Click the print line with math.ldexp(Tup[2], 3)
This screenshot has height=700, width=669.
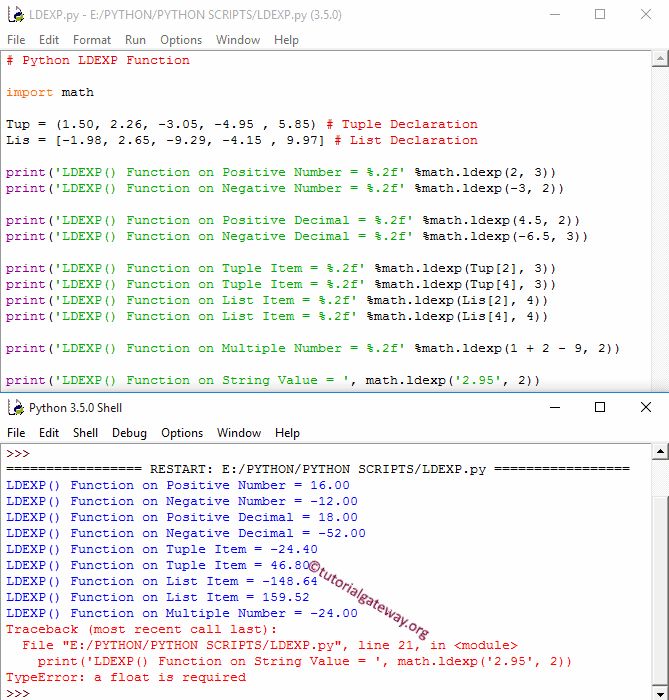pos(281,268)
